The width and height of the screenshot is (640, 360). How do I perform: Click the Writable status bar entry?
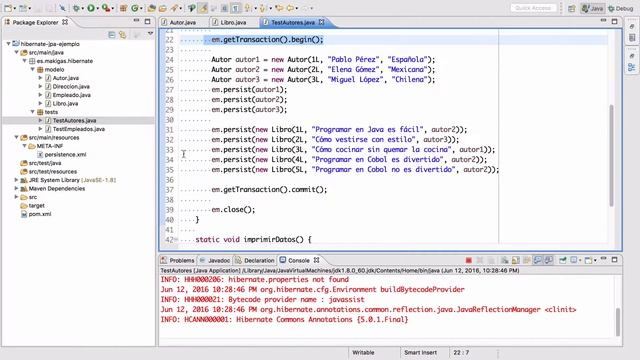[363, 352]
